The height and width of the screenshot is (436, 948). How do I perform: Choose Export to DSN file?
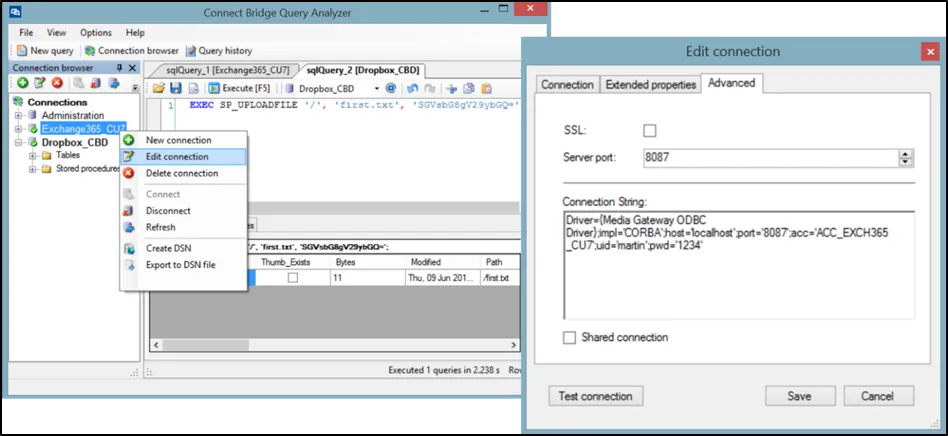183,265
